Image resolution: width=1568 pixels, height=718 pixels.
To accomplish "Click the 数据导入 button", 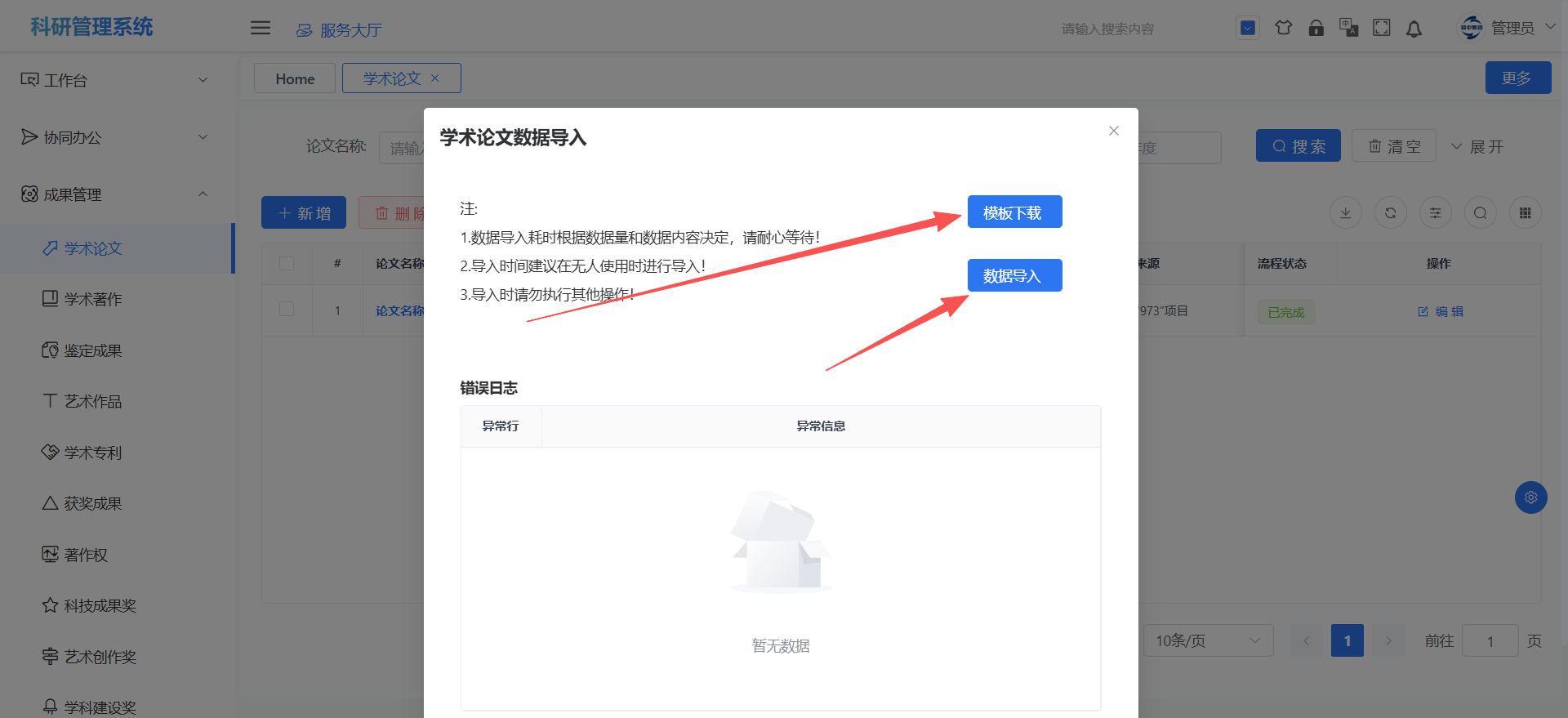I will point(1013,276).
